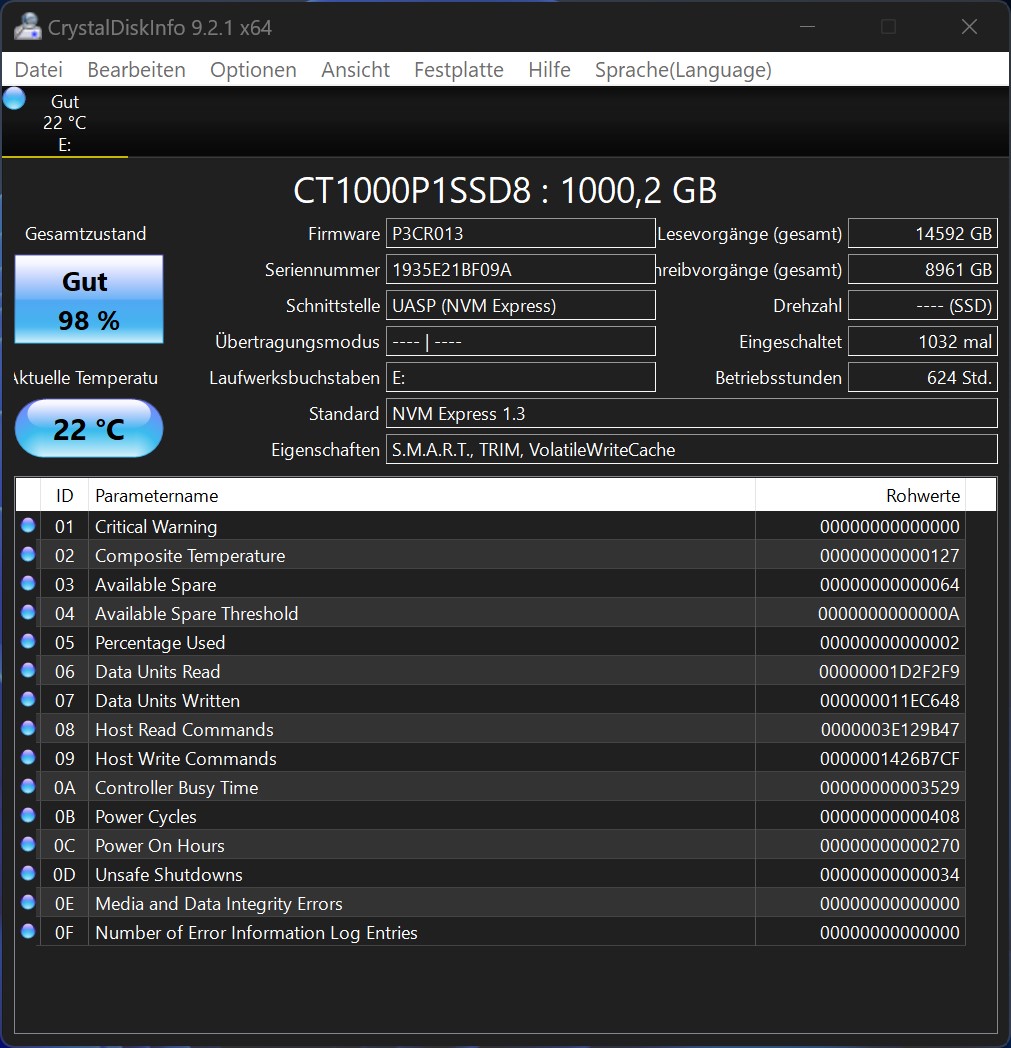Click the CrystalDiskInfo app icon in title bar

point(27,27)
